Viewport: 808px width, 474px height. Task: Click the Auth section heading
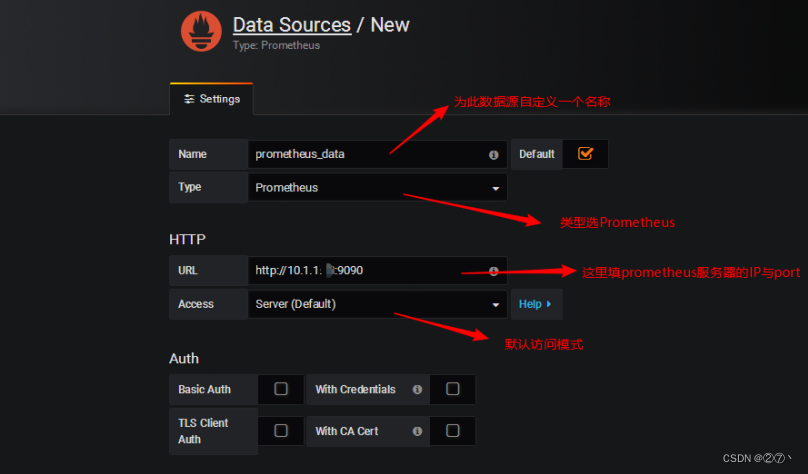(184, 359)
